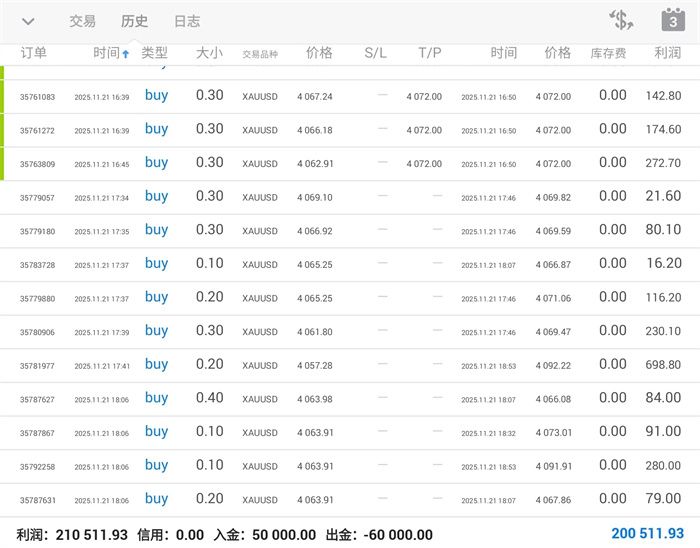This screenshot has height=548, width=700.
Task: Sort by the 大小 column header
Action: pyautogui.click(x=209, y=53)
